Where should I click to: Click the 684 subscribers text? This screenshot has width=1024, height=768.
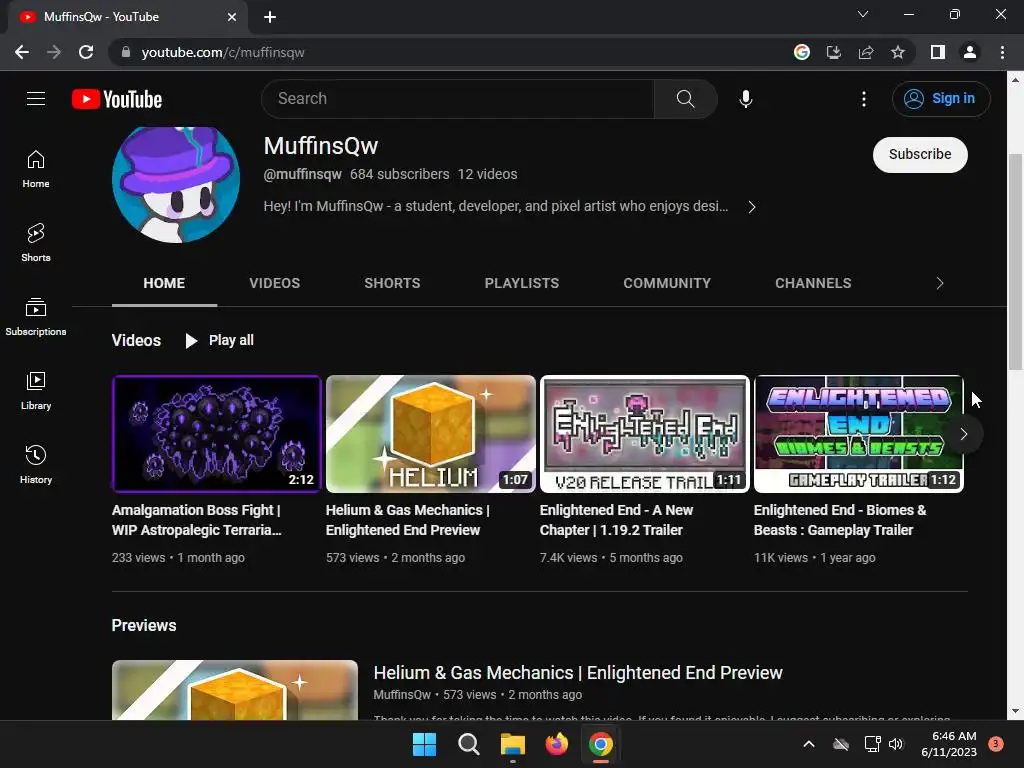click(399, 174)
